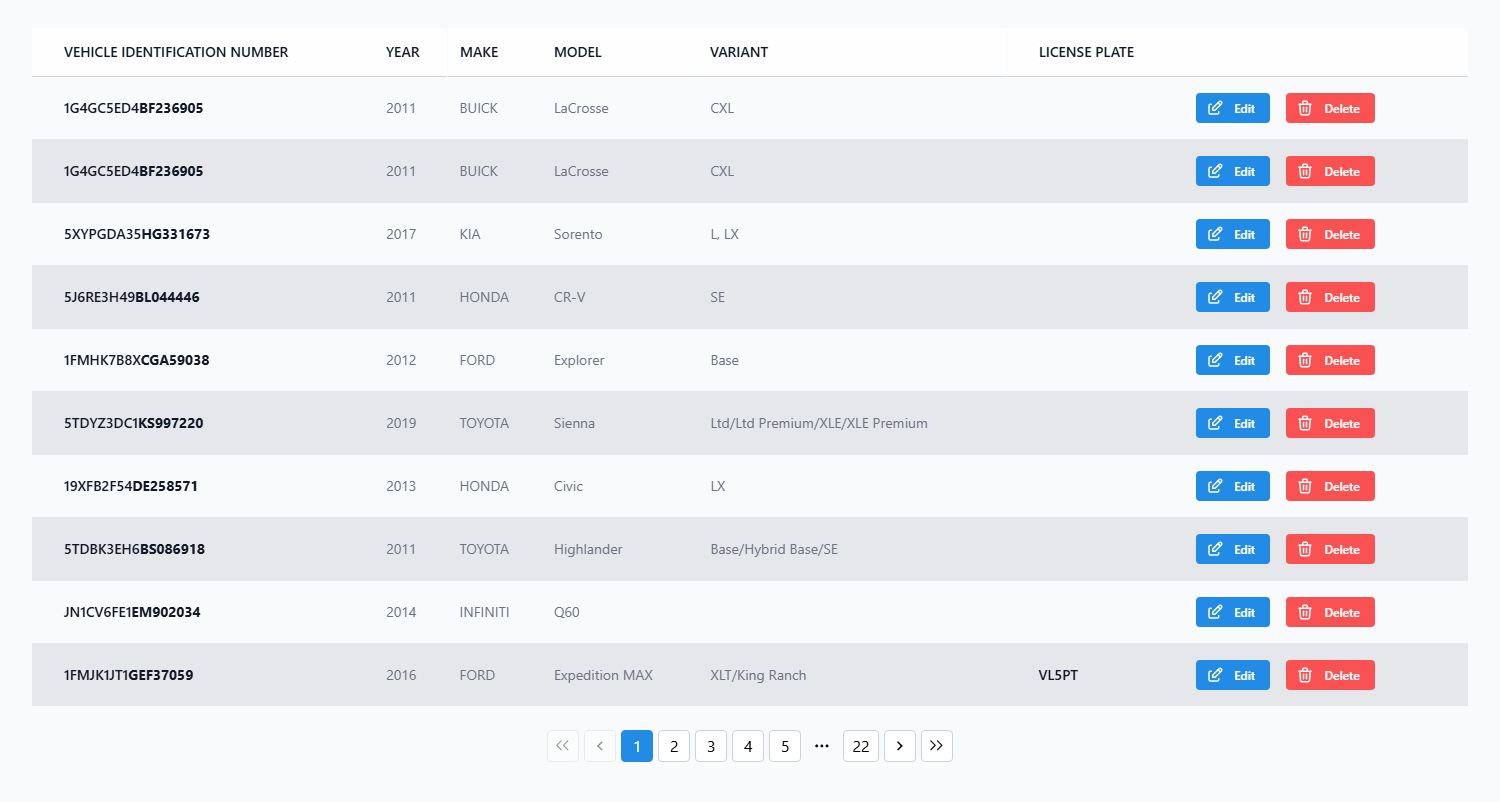The height and width of the screenshot is (802, 1500).
Task: Select page 1 in pagination
Action: pos(637,746)
